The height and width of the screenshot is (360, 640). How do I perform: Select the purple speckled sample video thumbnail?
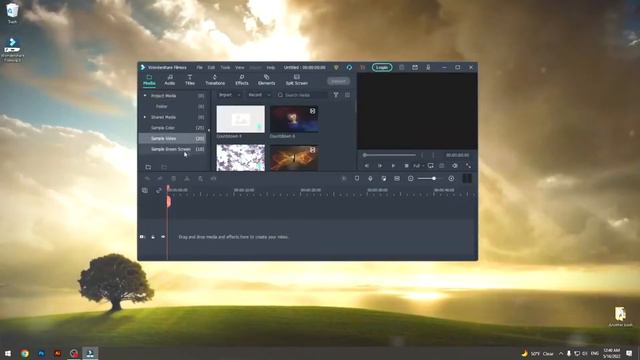click(x=240, y=158)
